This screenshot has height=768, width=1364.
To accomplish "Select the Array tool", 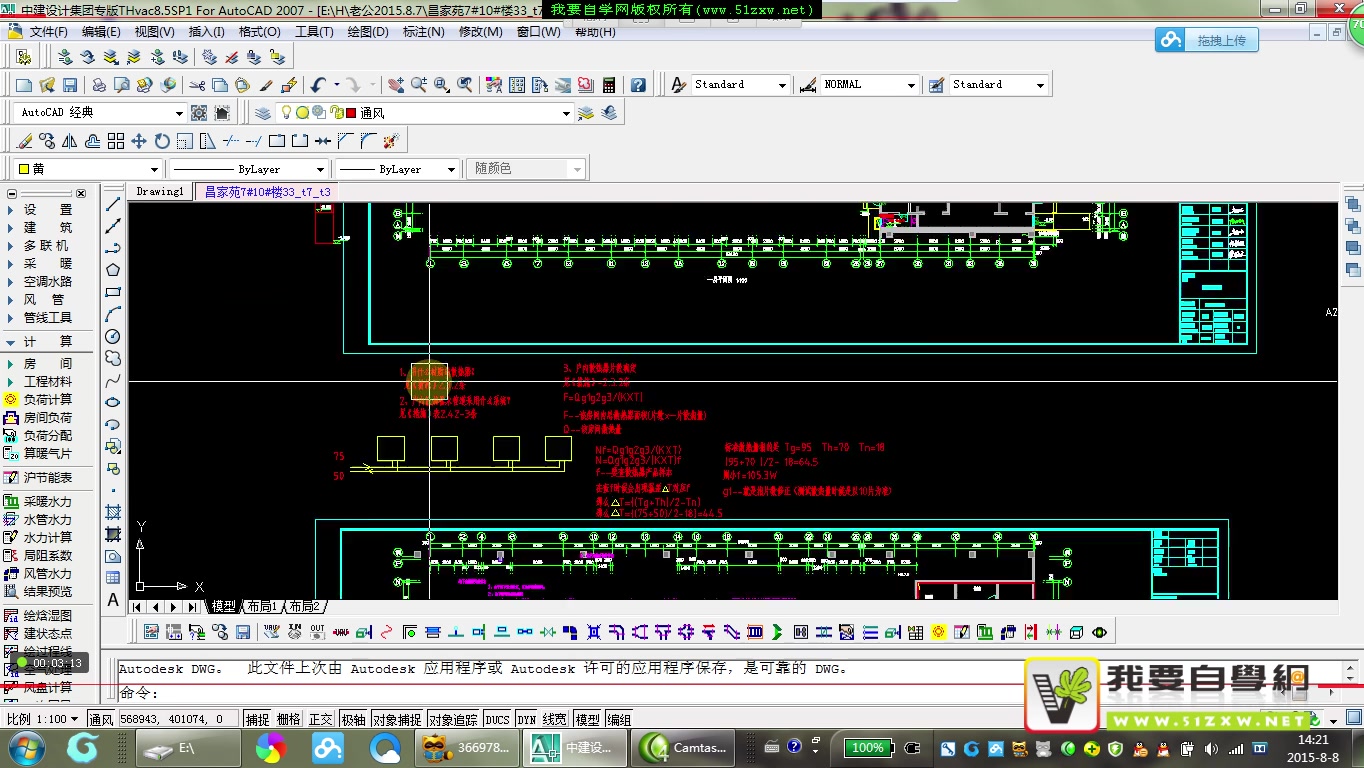I will 116,141.
